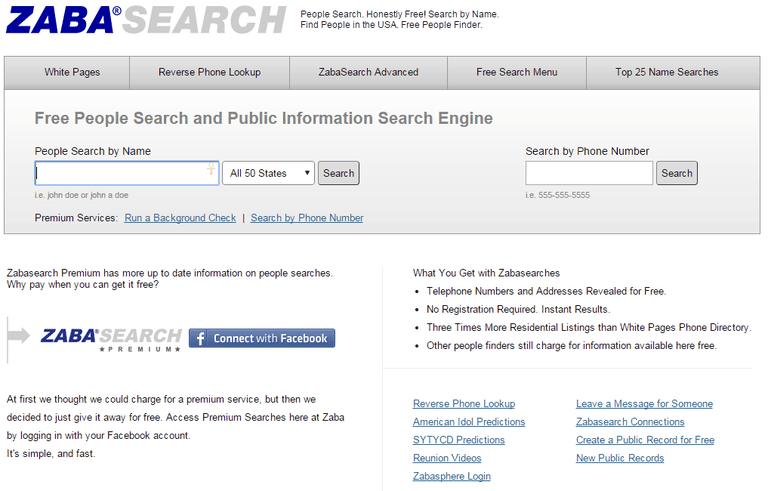Open New Public Records link

point(620,458)
